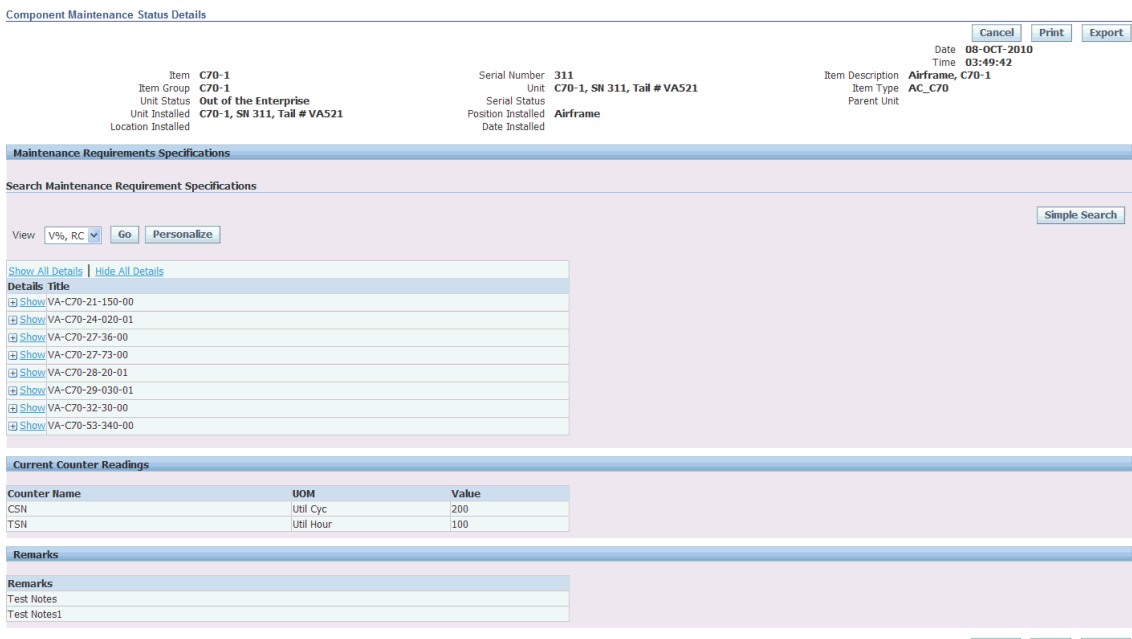Show details link for VA-C70-29-030-01

[x=32, y=390]
